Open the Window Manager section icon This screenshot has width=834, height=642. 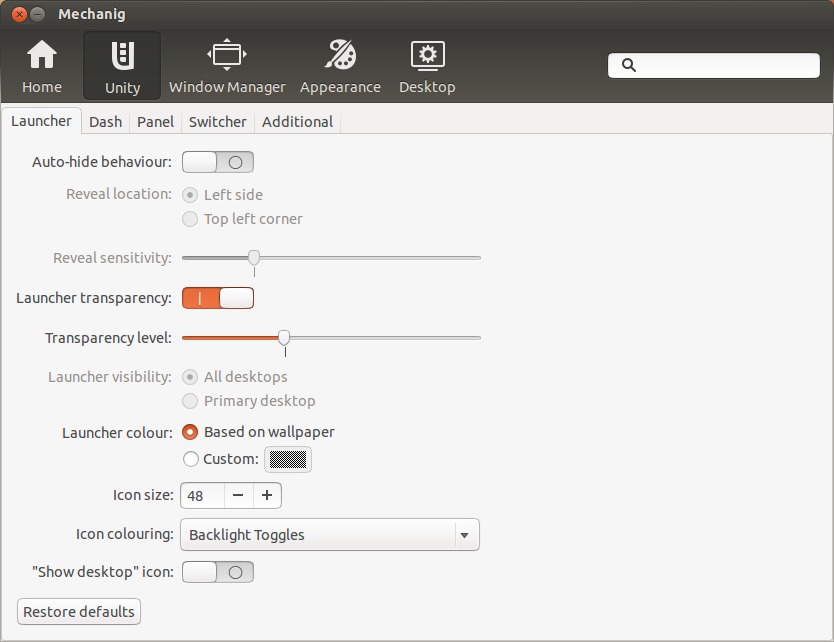coord(227,55)
